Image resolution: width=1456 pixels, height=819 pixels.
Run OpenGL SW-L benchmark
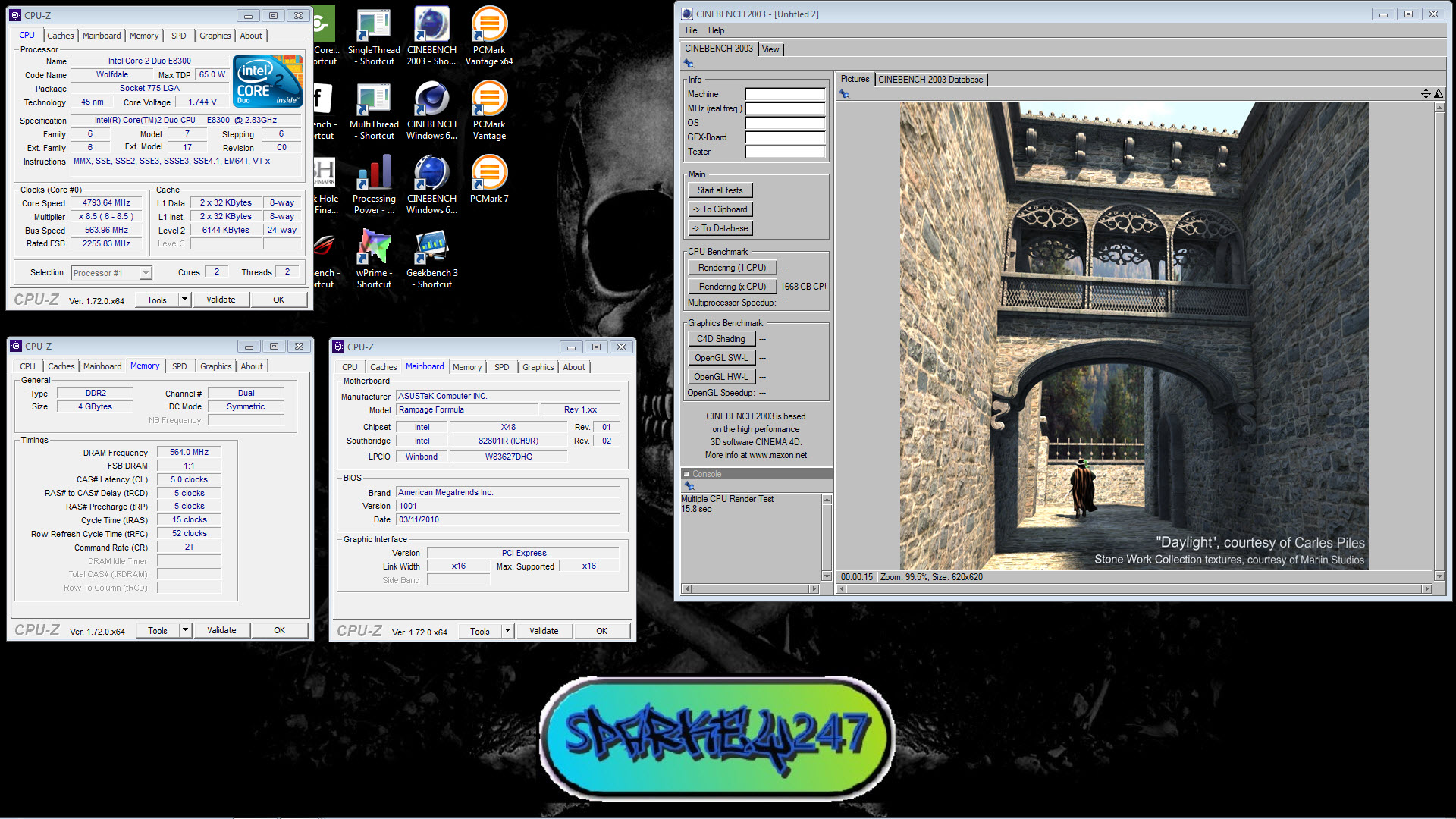(721, 358)
